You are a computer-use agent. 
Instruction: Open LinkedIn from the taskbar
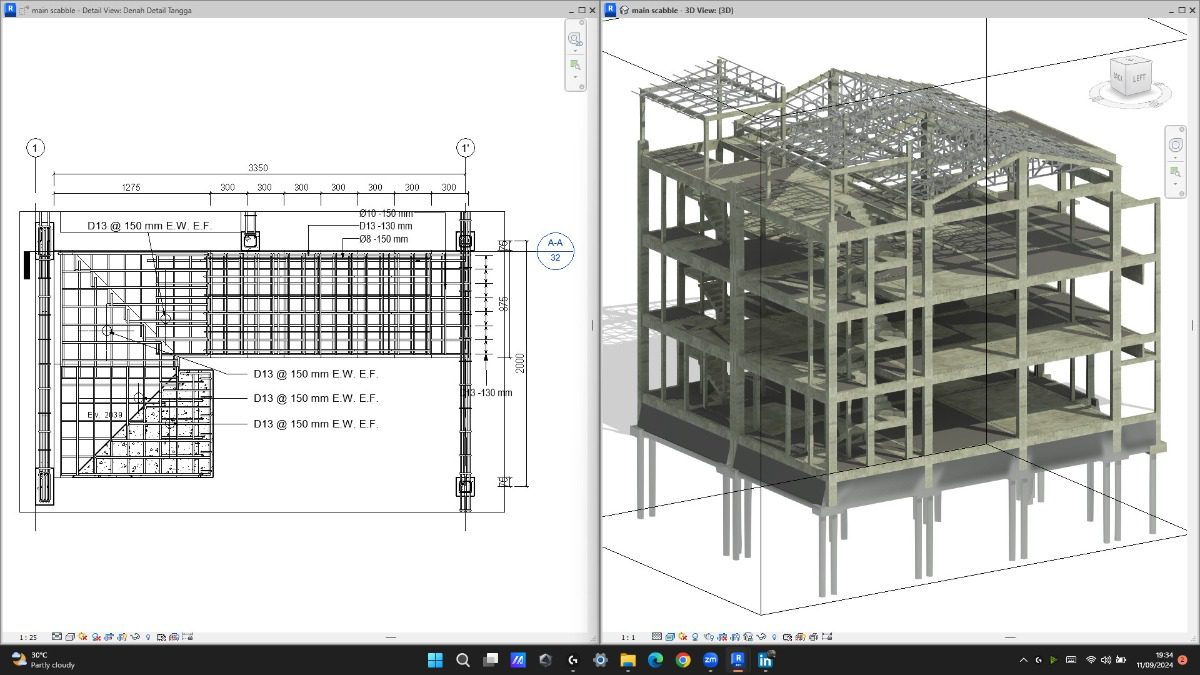point(765,660)
